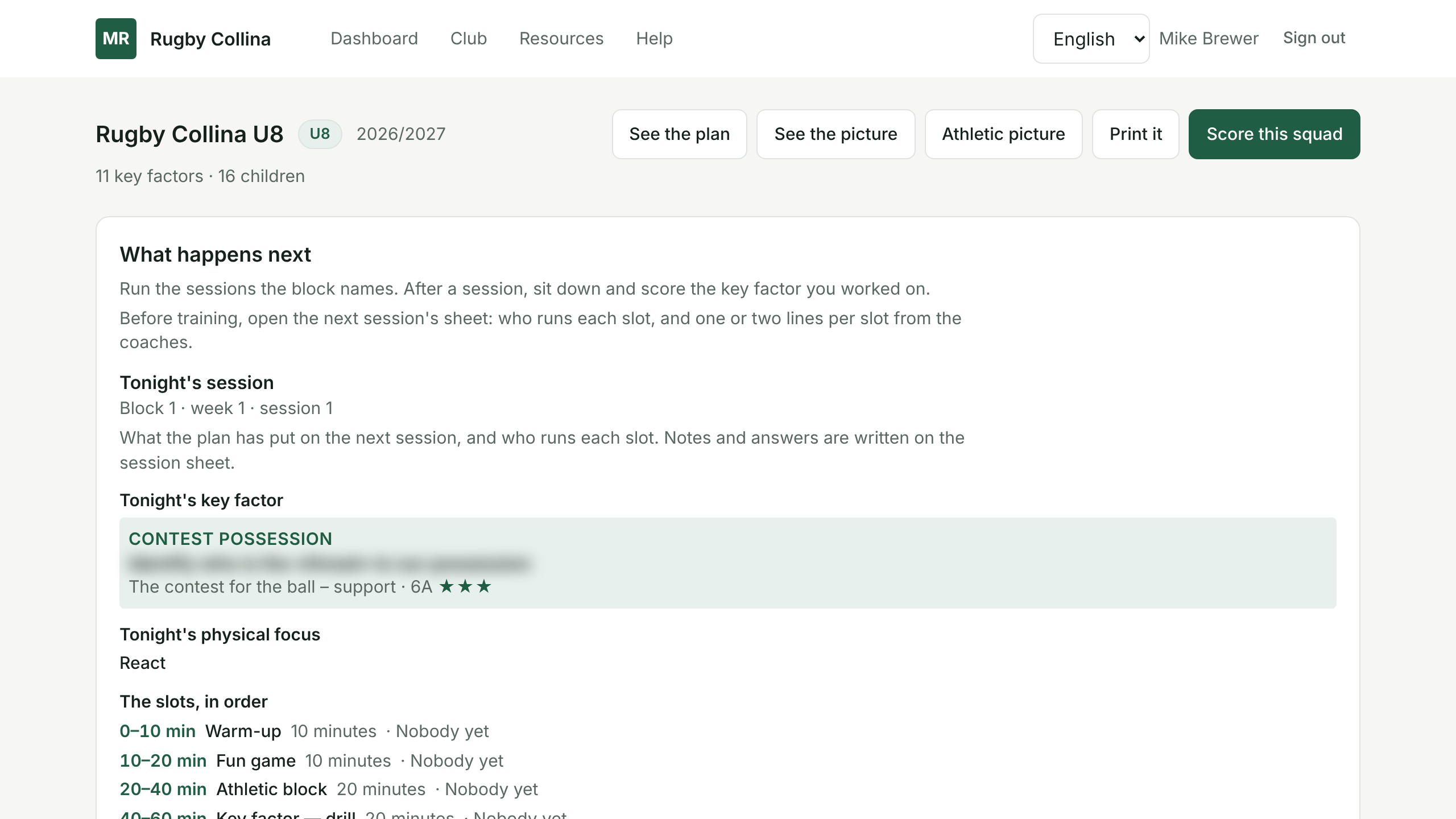Click 'The contest for the ball – support' text

262,587
